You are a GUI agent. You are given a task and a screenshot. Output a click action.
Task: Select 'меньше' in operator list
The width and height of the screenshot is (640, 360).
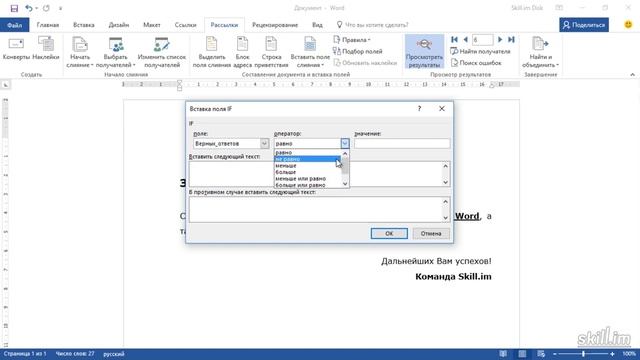pos(307,166)
